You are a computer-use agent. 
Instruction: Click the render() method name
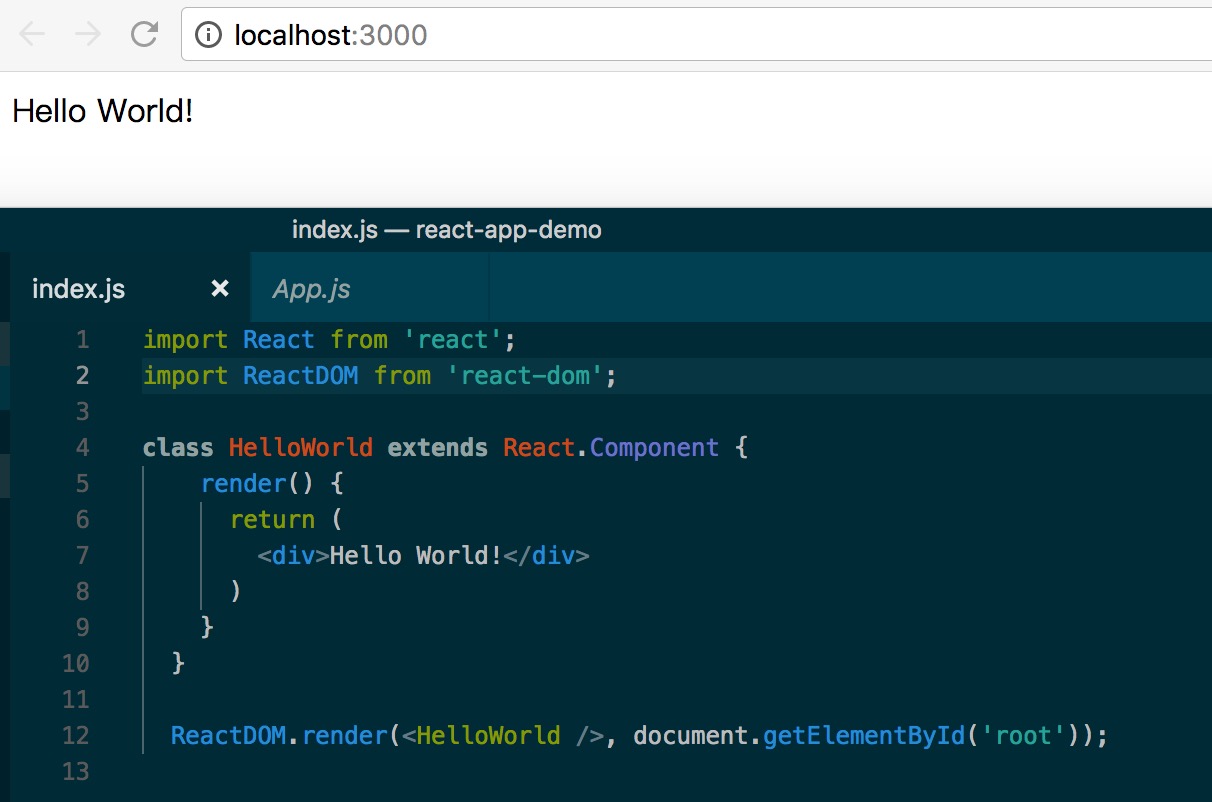(243, 484)
